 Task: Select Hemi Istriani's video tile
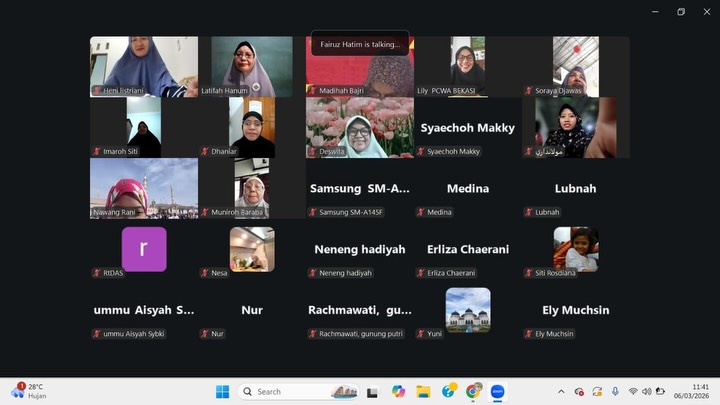[144, 66]
